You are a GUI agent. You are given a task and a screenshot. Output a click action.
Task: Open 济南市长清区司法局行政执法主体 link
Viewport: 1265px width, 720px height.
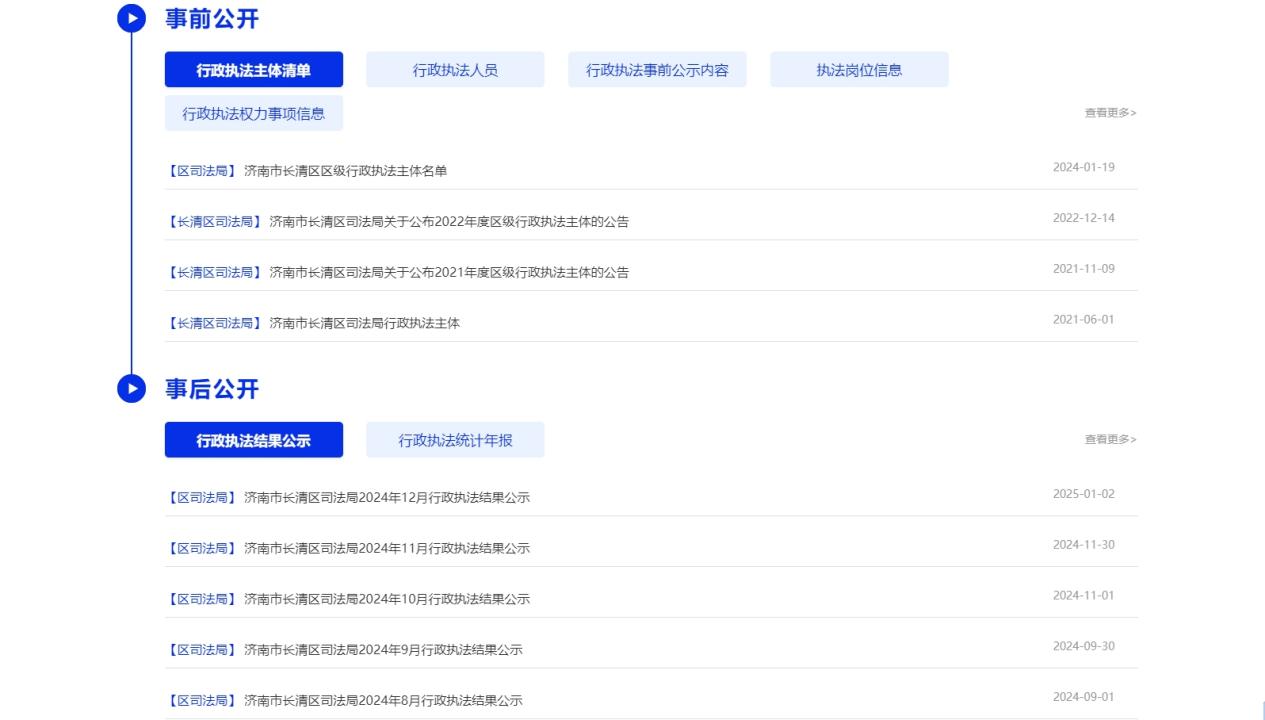click(x=364, y=323)
